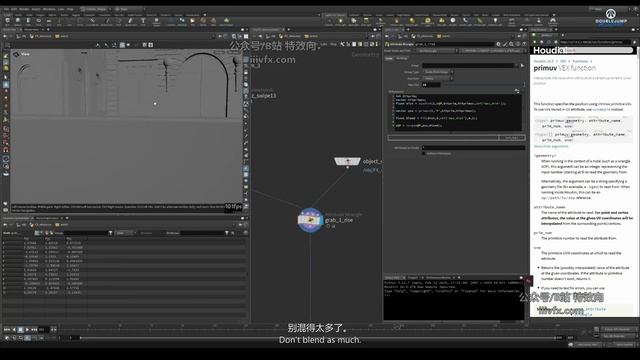Click the Number Count slider track

tap(482, 84)
